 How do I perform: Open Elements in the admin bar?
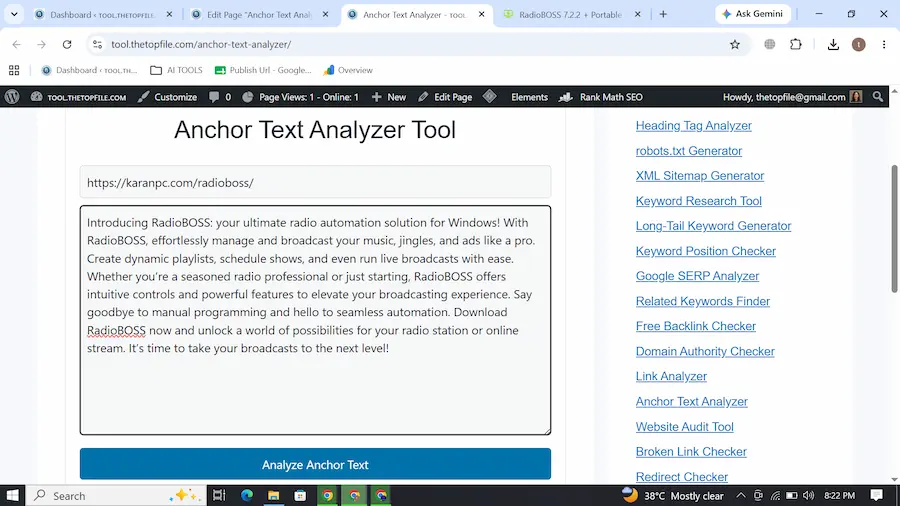coord(529,97)
